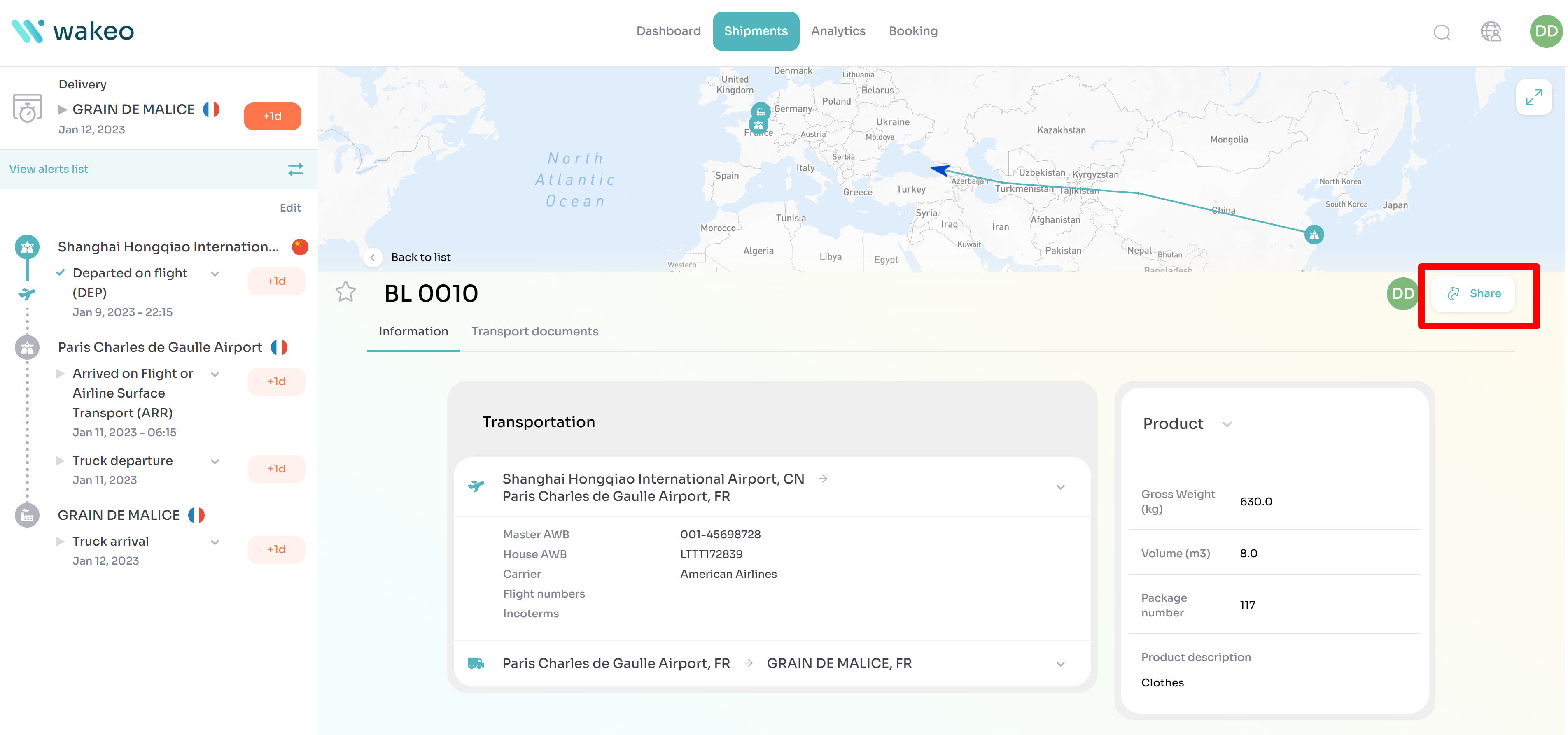1568x735 pixels.
Task: Click the orange +1d delay badge for Delivery
Action: 272,116
